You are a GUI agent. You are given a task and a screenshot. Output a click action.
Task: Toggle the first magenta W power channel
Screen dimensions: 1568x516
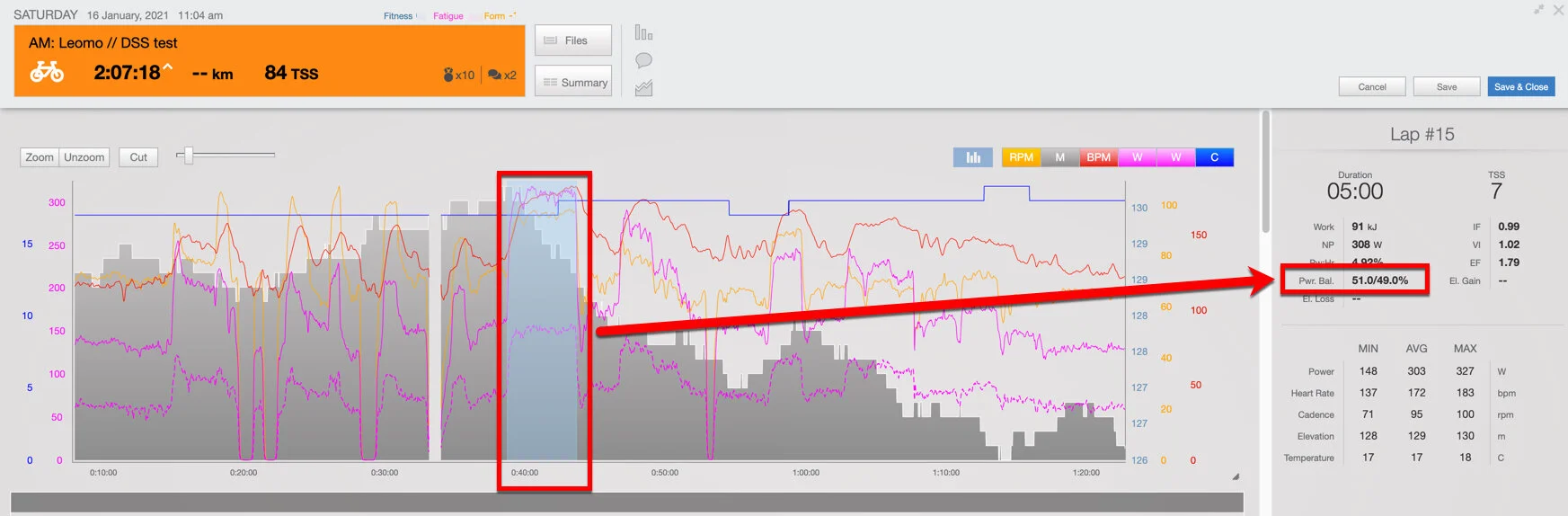point(1137,157)
